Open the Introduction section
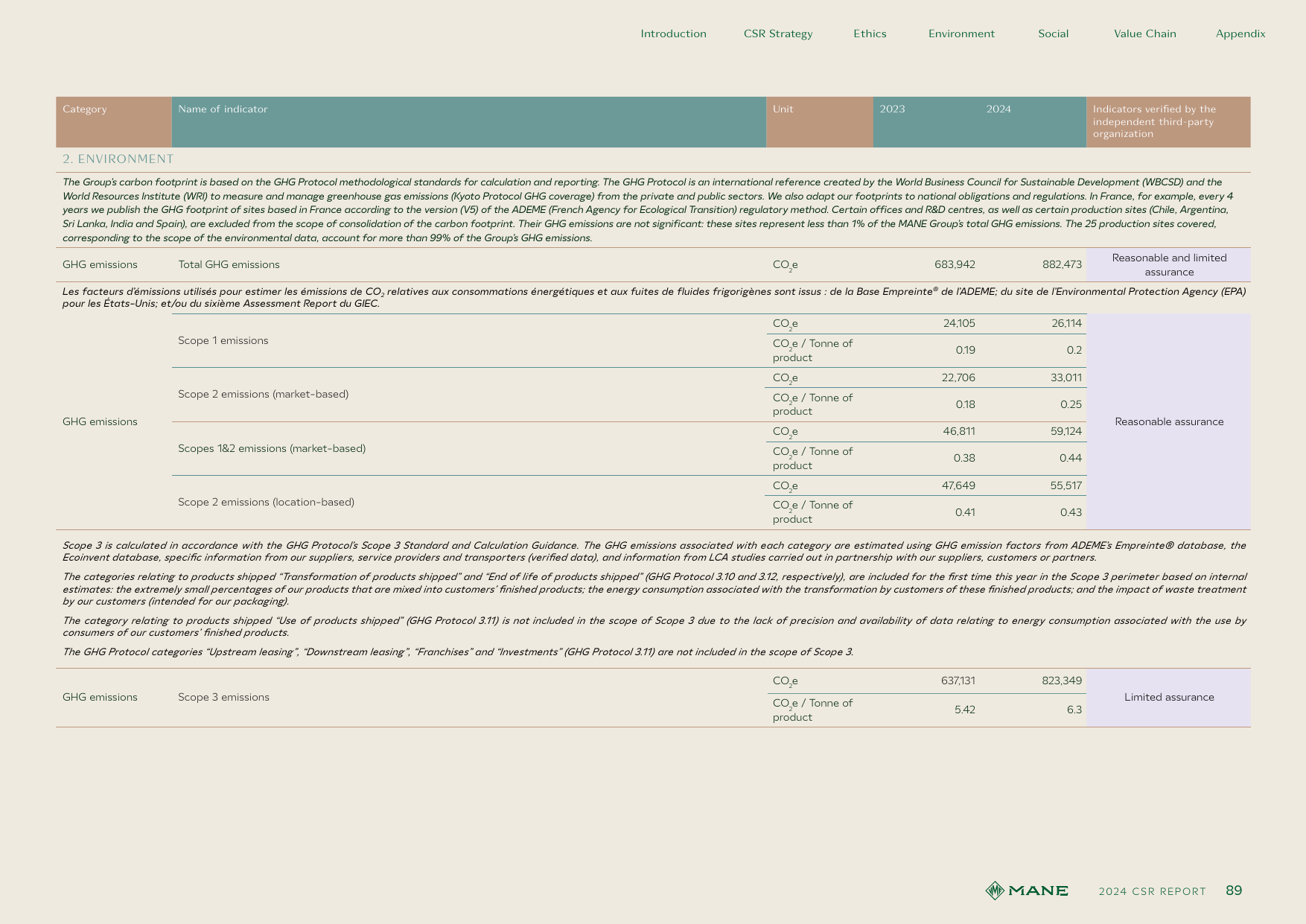Viewport: 1306px width, 924px height. (673, 34)
